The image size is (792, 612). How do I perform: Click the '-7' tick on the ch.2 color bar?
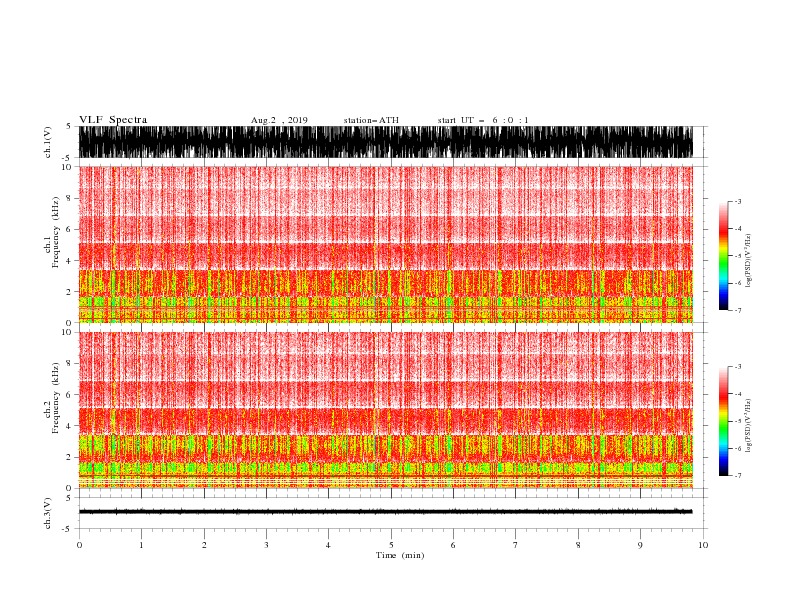[x=738, y=475]
